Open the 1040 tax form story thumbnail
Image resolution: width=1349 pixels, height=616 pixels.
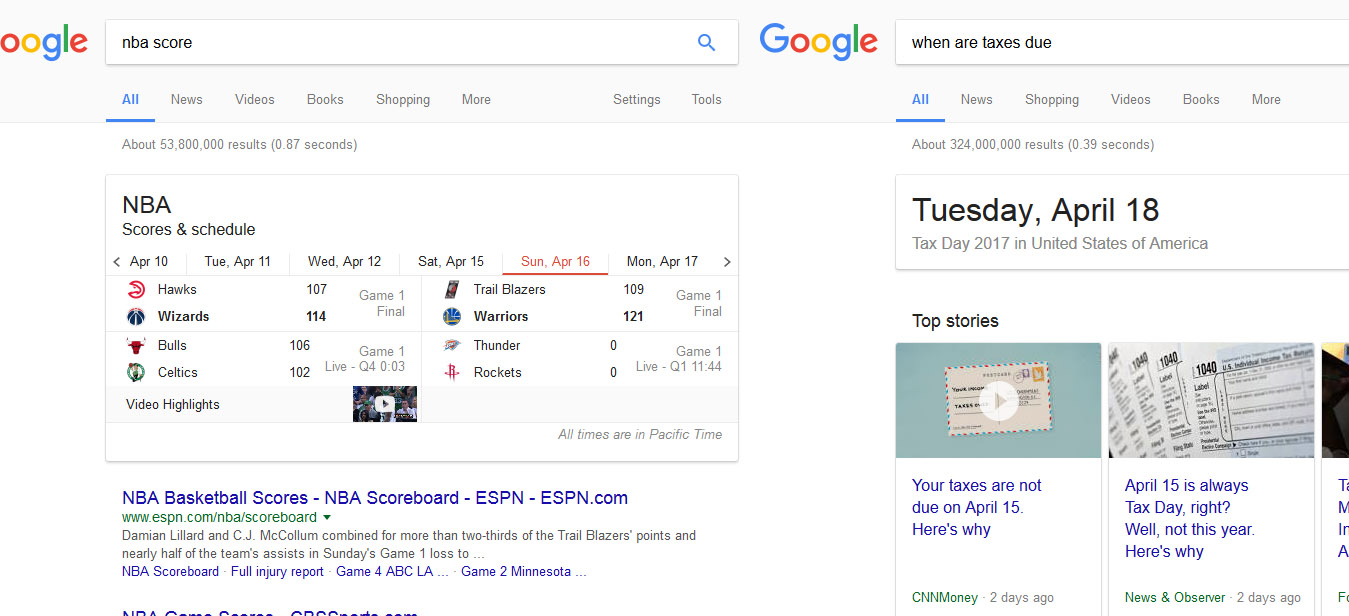pyautogui.click(x=1211, y=401)
